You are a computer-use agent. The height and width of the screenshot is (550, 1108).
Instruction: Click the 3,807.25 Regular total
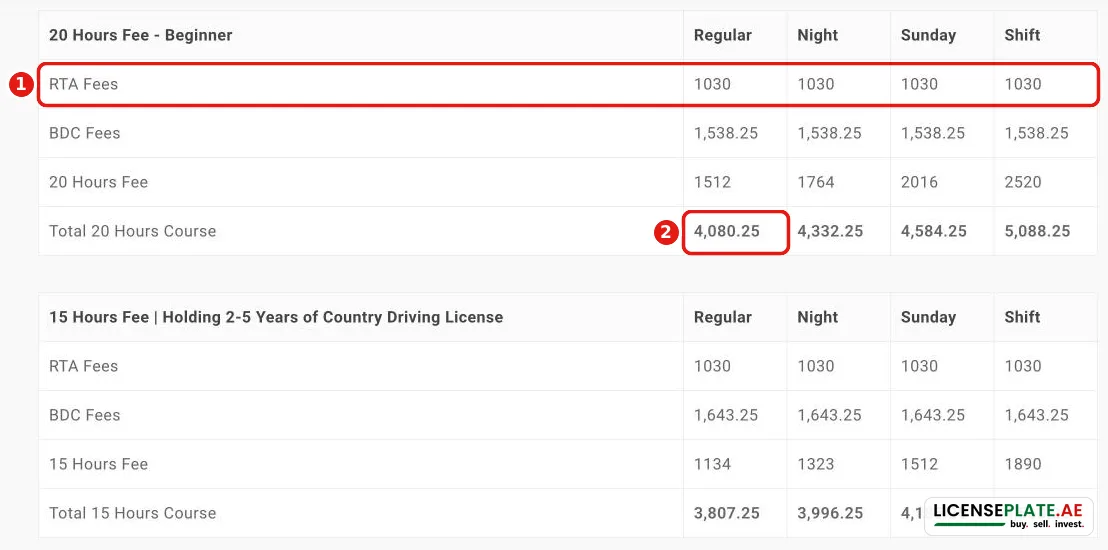(x=727, y=513)
